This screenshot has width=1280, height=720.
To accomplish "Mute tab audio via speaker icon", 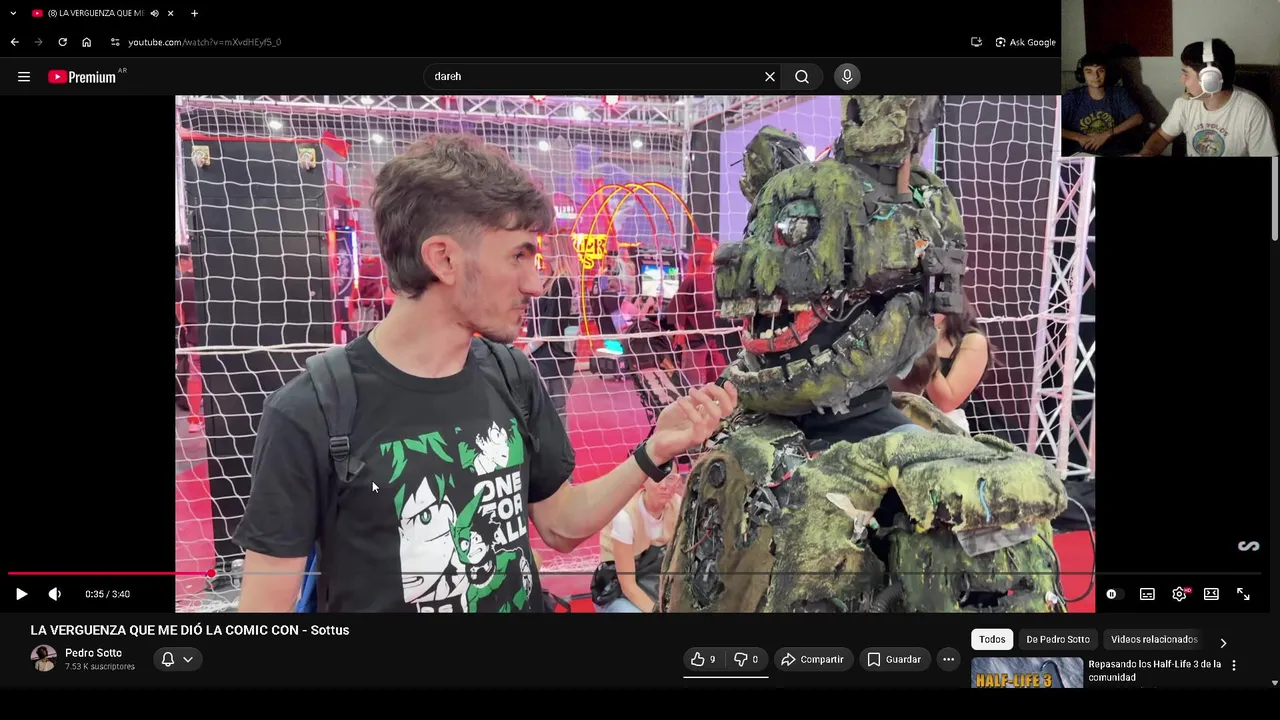I will (x=154, y=13).
